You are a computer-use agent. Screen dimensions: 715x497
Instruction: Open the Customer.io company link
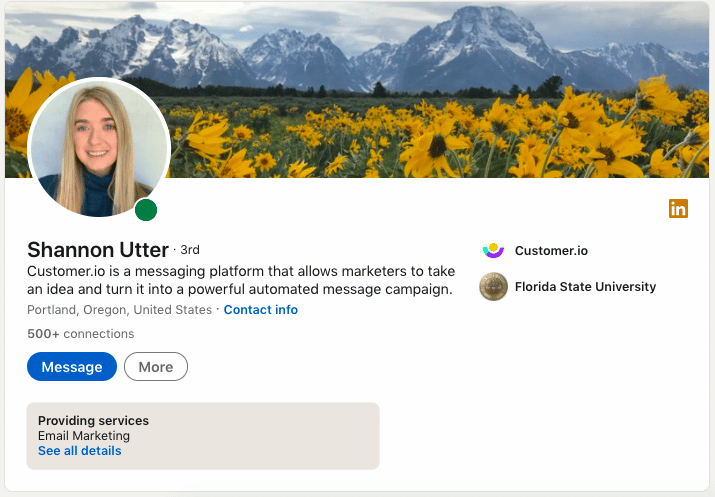pyautogui.click(x=551, y=250)
